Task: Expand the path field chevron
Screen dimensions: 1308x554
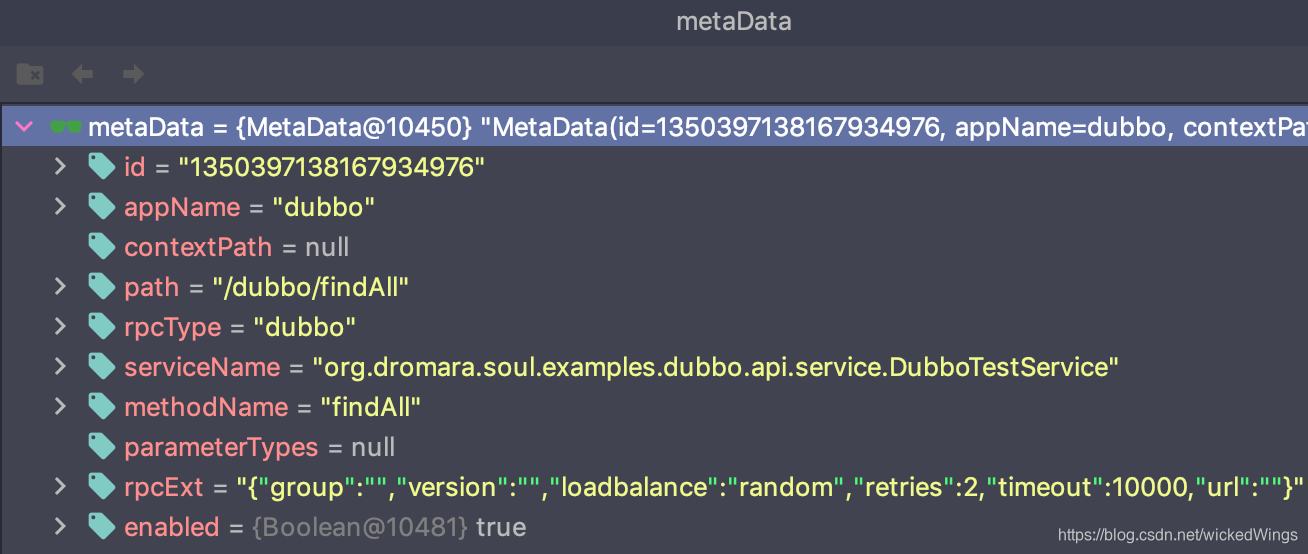Action: coord(60,286)
